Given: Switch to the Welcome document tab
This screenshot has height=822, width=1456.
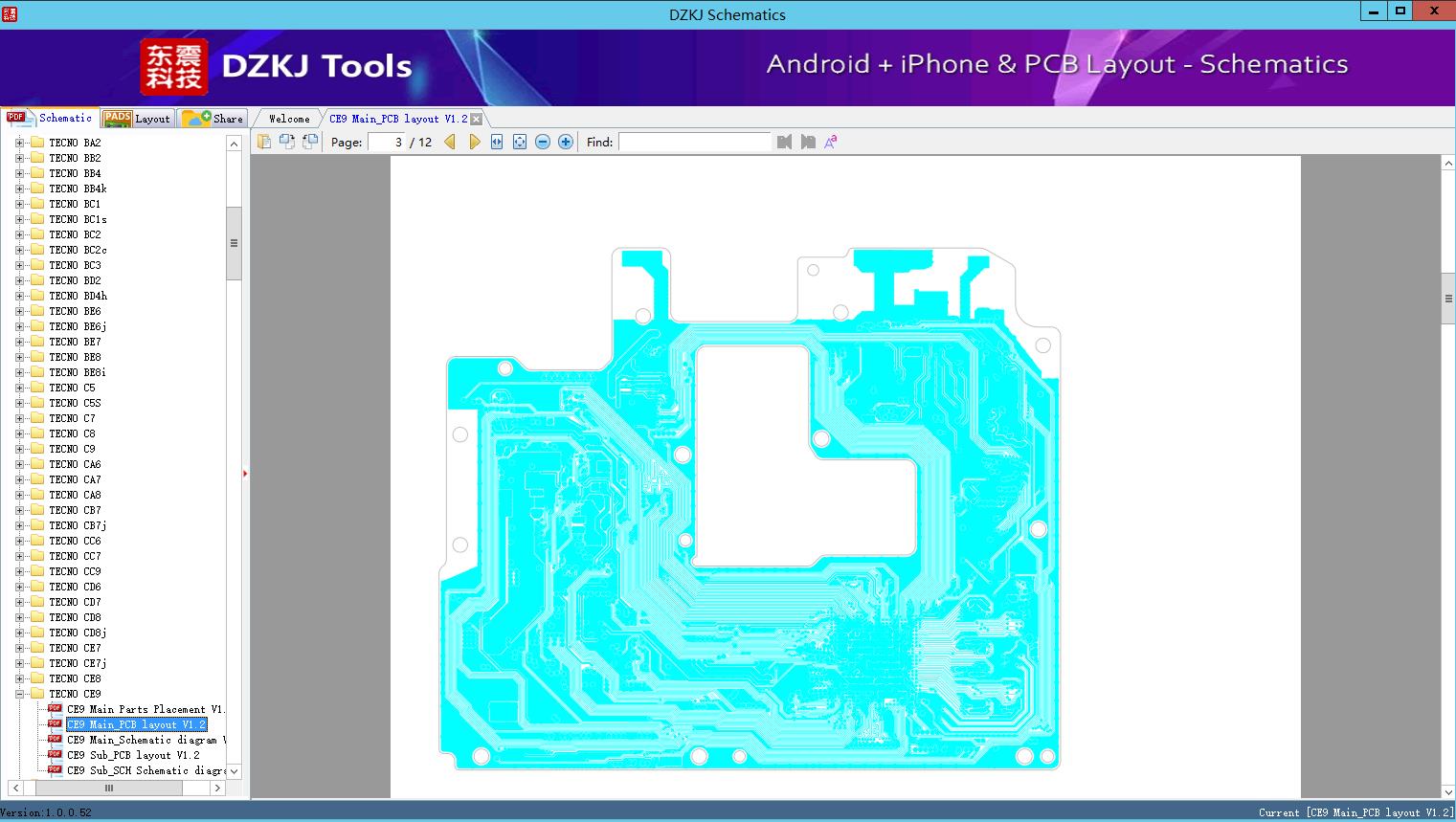Looking at the screenshot, I should [x=288, y=119].
